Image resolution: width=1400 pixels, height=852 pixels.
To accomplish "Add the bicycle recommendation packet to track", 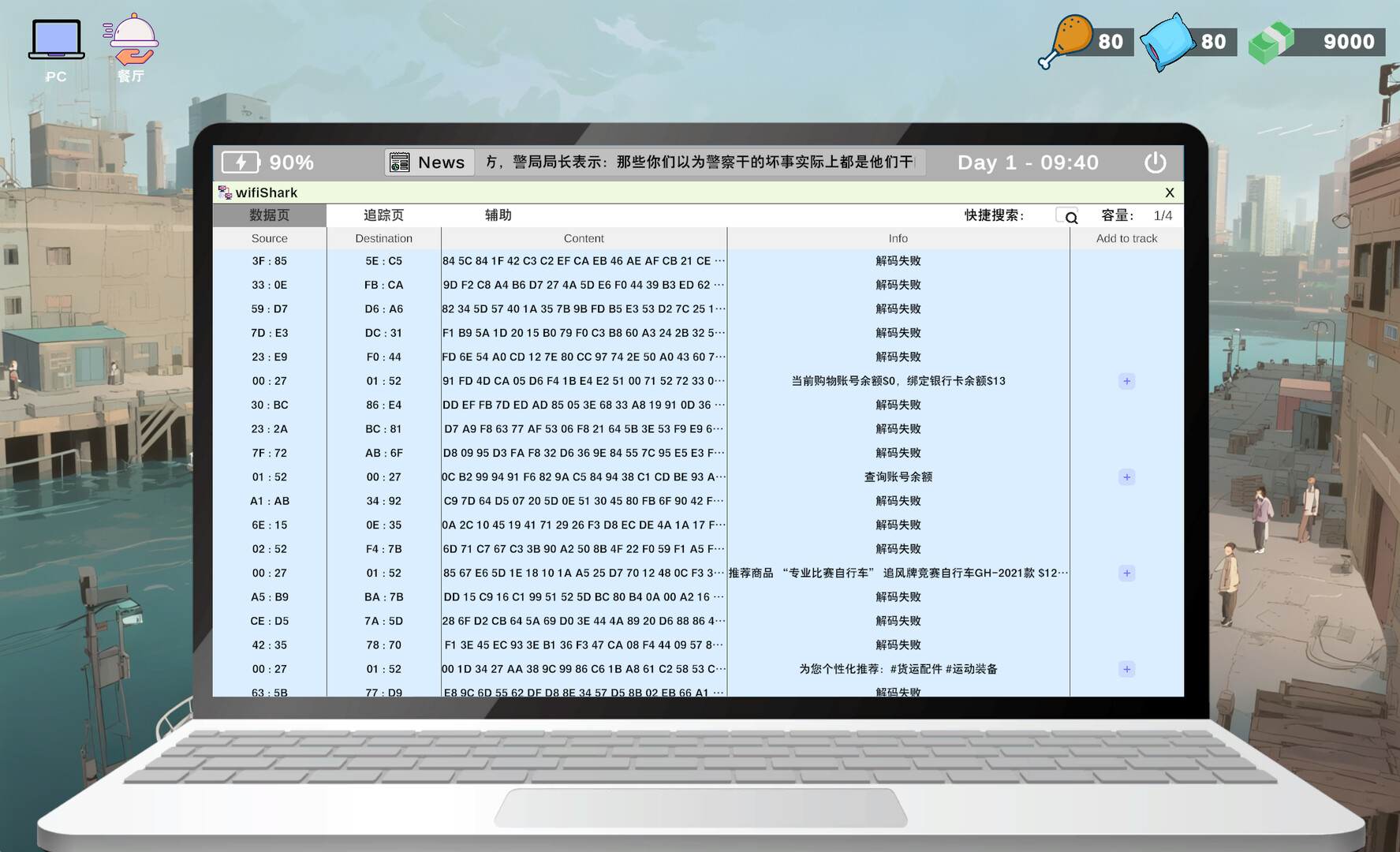I will pyautogui.click(x=1126, y=573).
